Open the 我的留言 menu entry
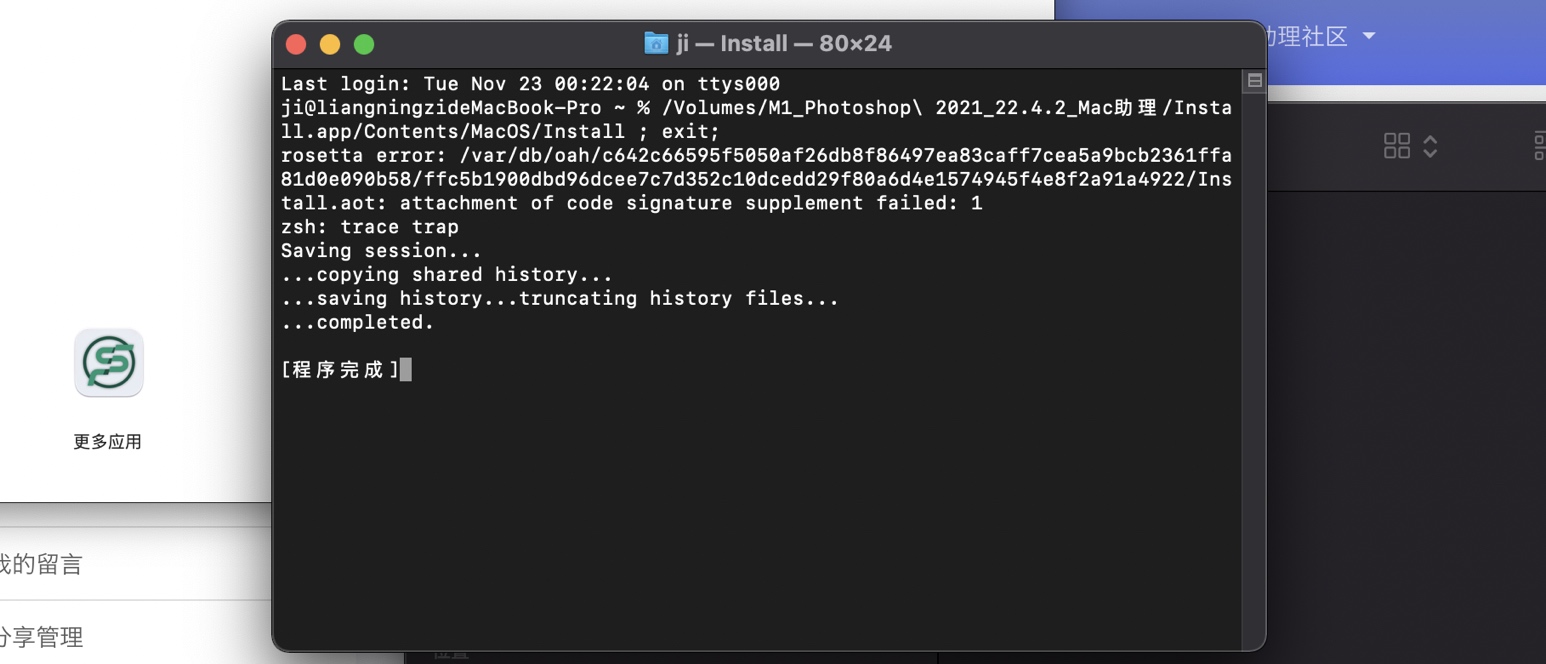This screenshot has width=1546, height=664. coord(42,564)
